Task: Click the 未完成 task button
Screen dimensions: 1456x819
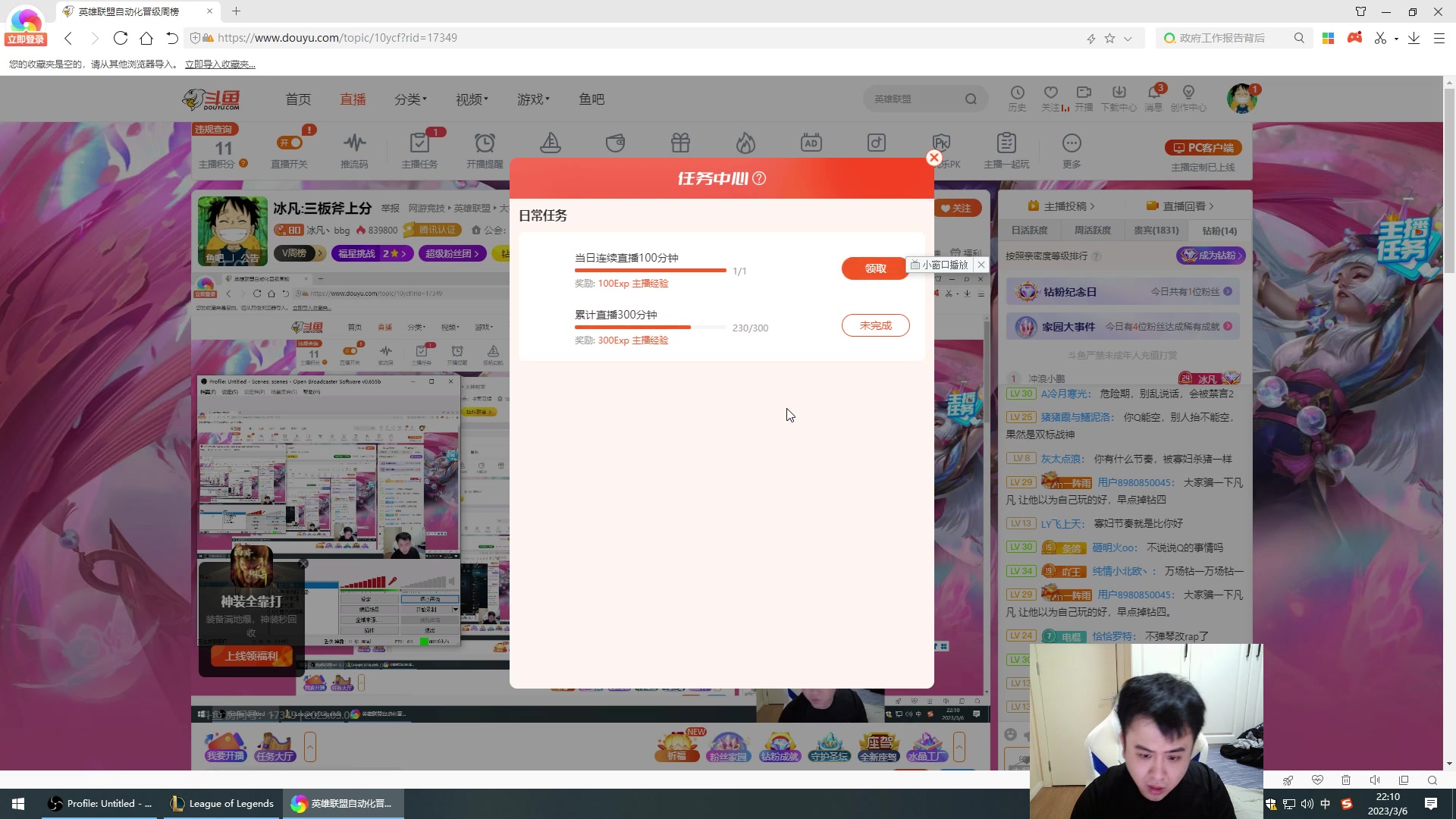Action: [875, 325]
